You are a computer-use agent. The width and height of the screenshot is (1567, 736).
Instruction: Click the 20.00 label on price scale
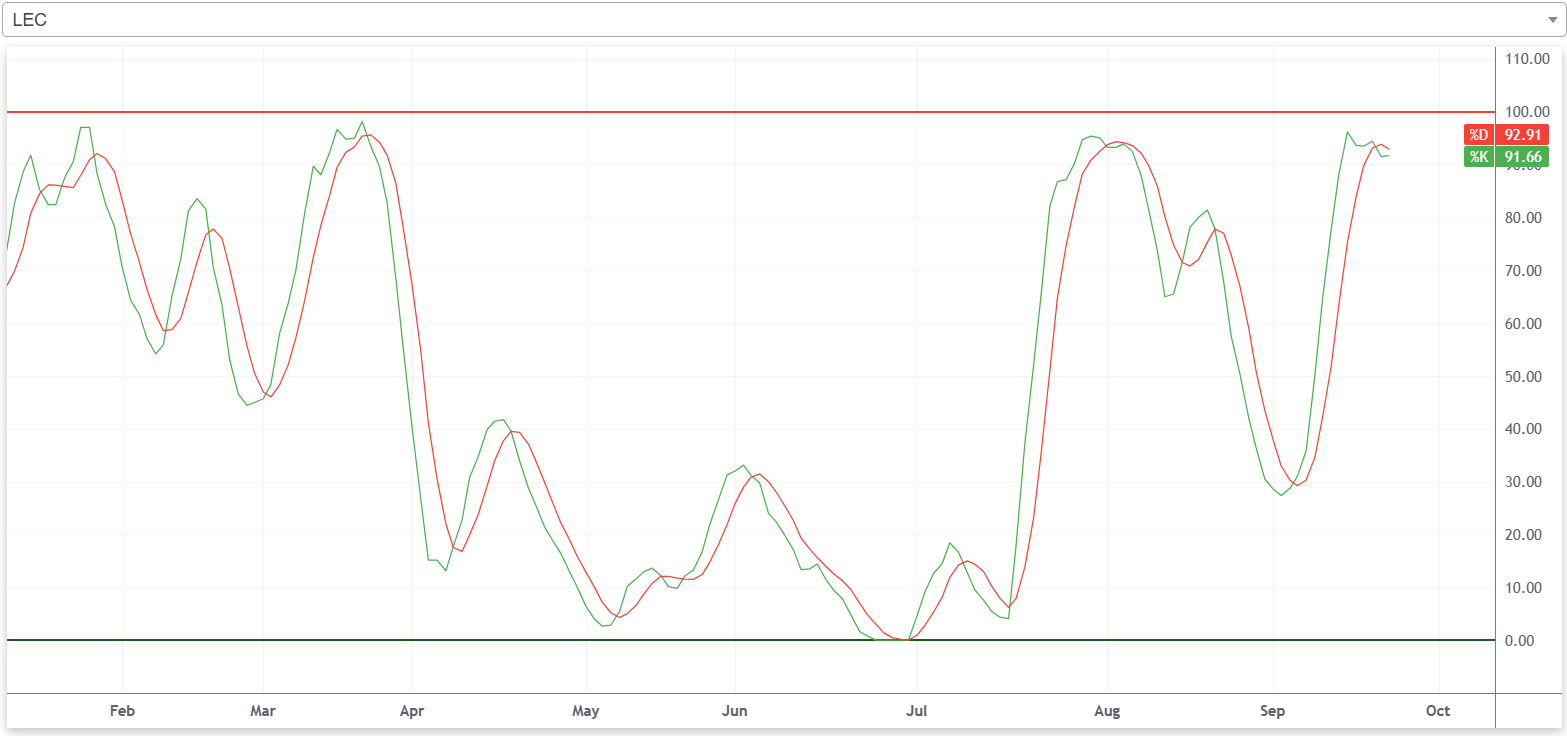pyautogui.click(x=1531, y=535)
